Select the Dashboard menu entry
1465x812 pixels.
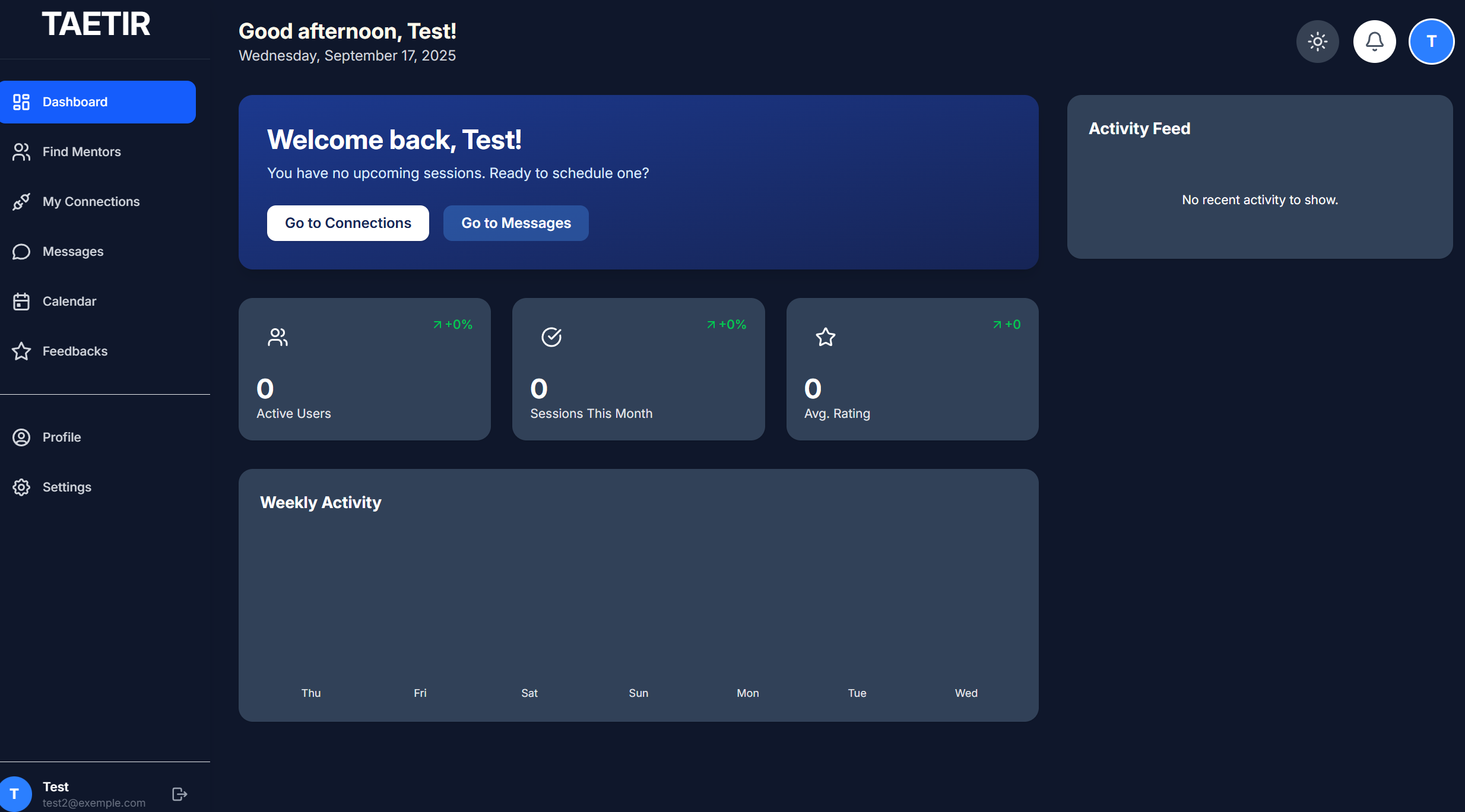75,101
